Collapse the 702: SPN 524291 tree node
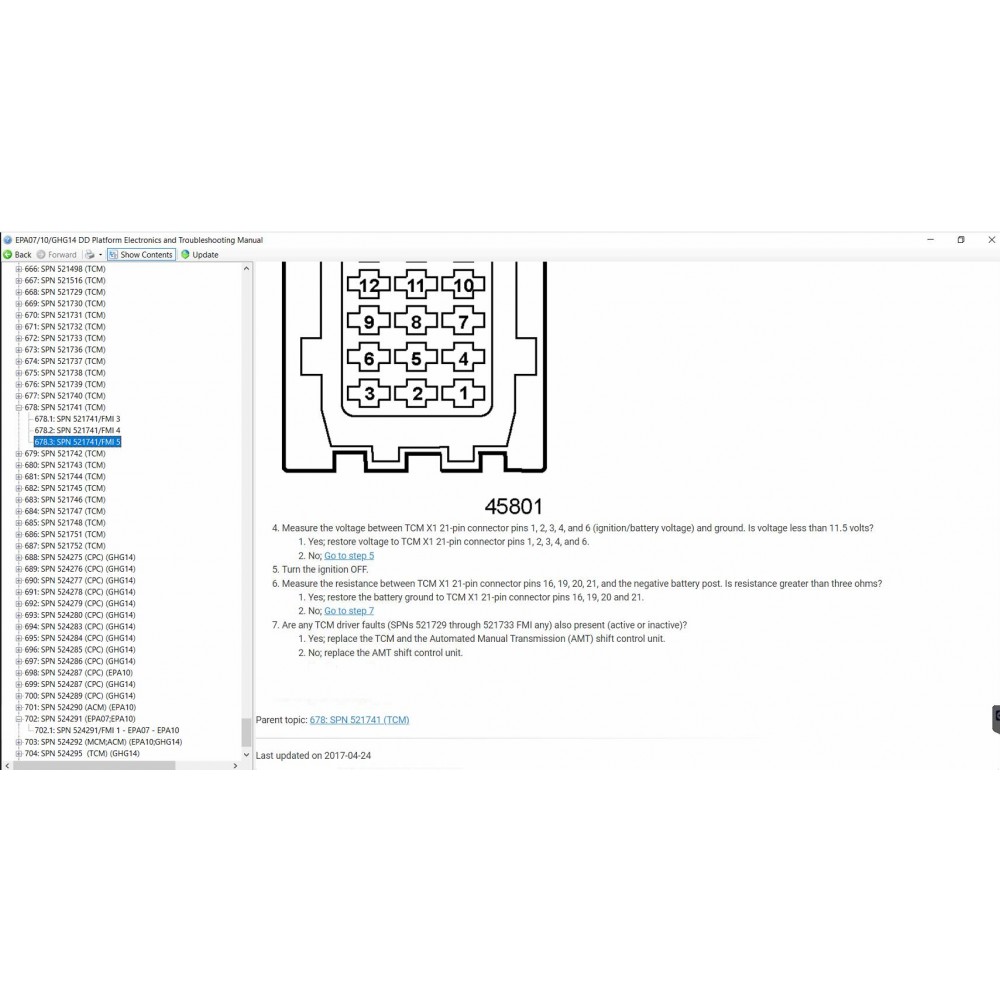This screenshot has height=1000, width=1000. pyautogui.click(x=18, y=719)
